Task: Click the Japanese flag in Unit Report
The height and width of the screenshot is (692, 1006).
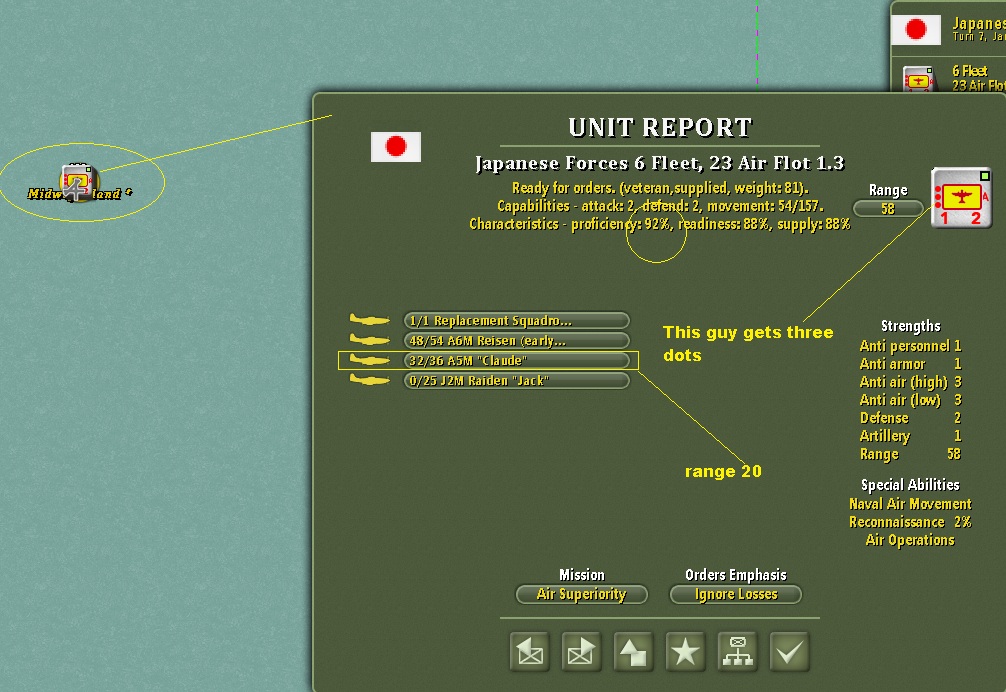Action: click(396, 147)
